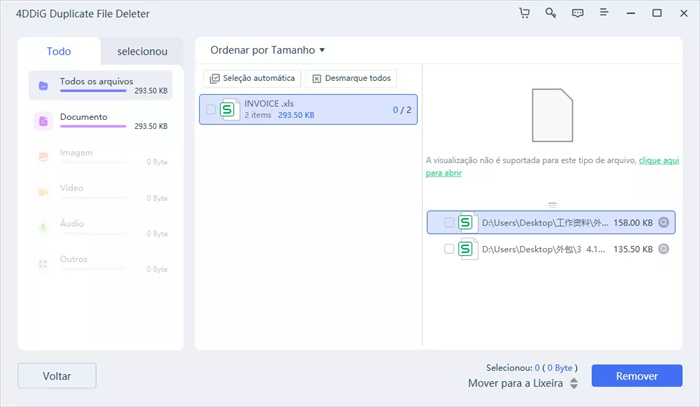Open the shopping cart icon
This screenshot has height=407, width=700.
click(525, 13)
